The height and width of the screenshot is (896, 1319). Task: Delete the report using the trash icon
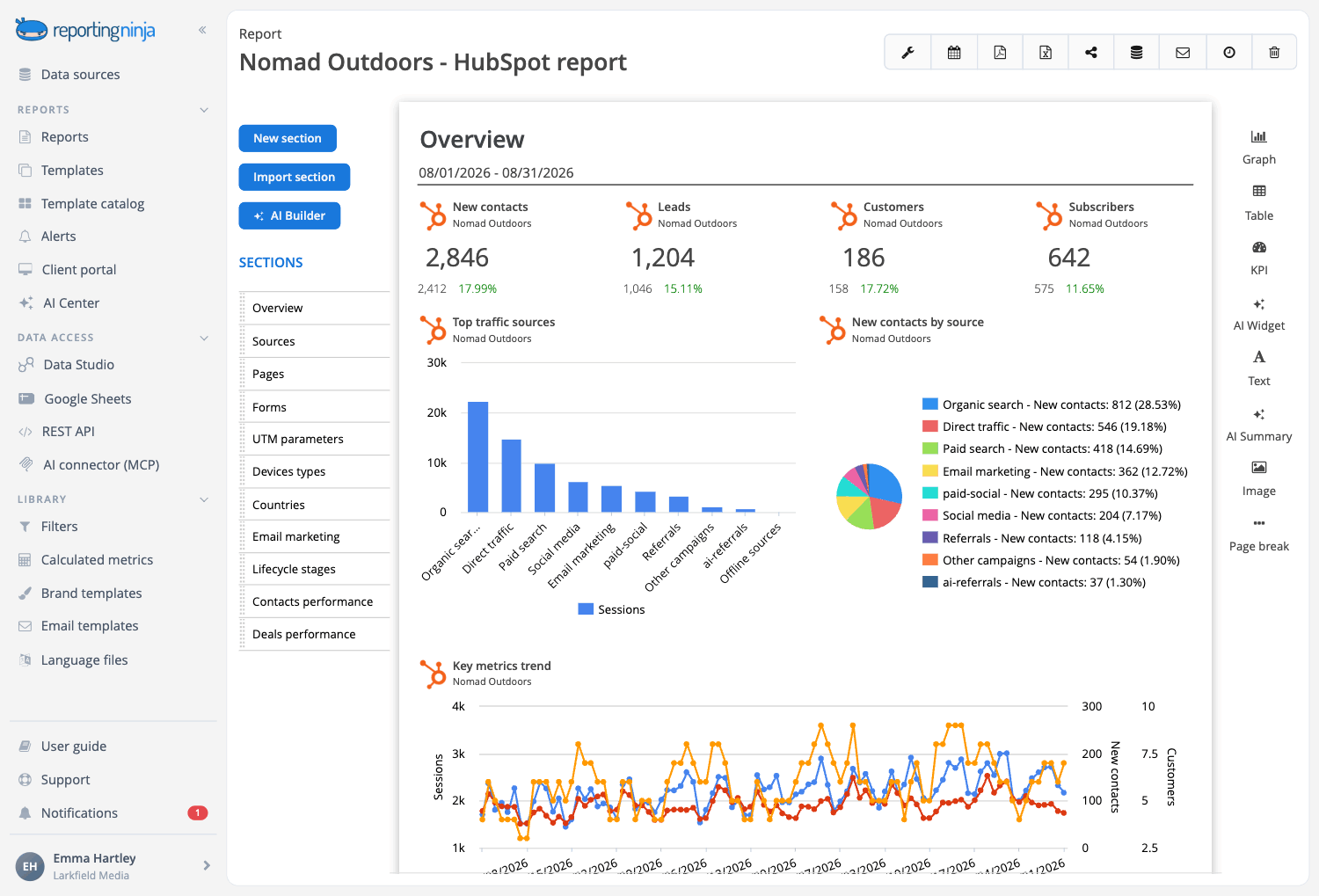click(1274, 53)
